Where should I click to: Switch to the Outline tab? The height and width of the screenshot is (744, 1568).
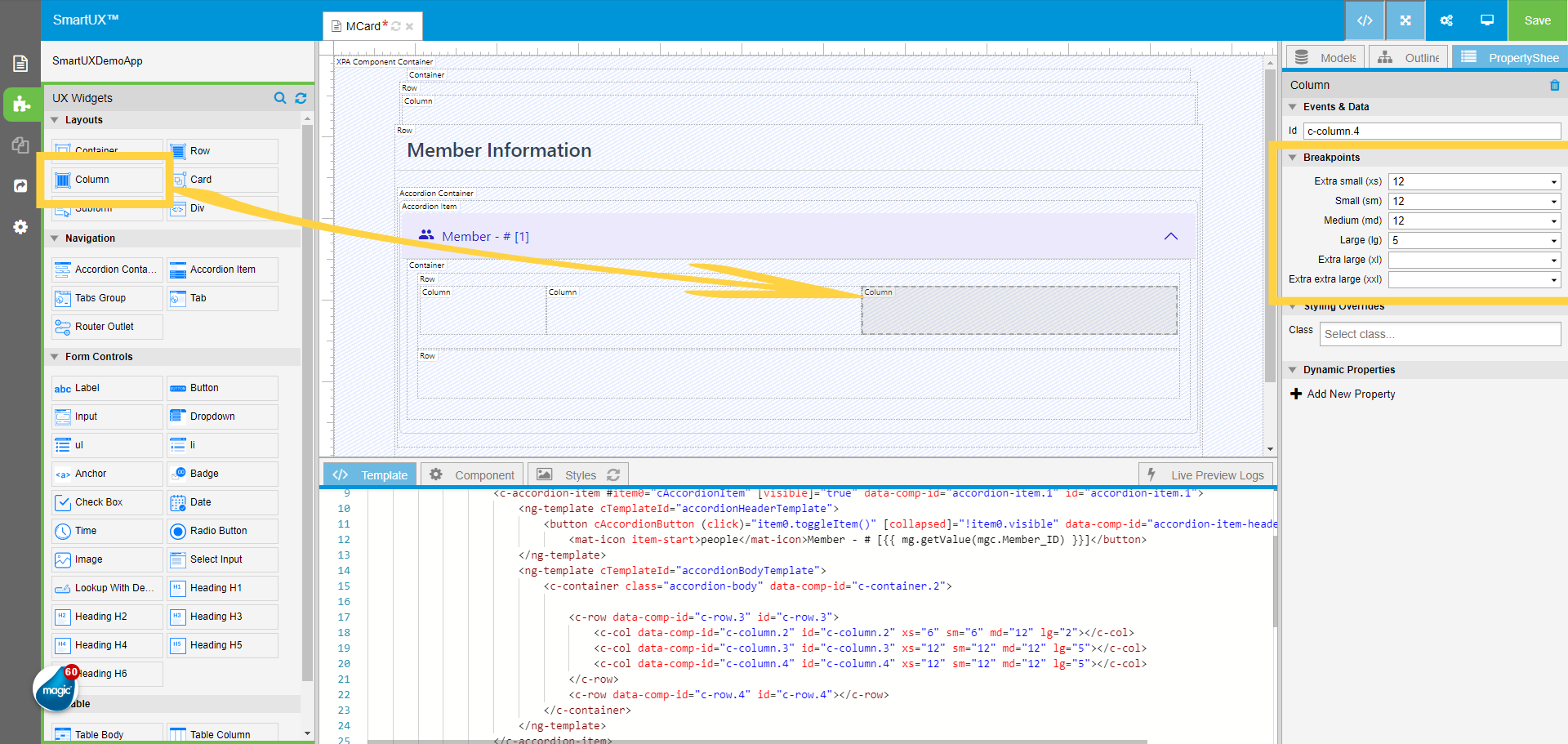1409,58
